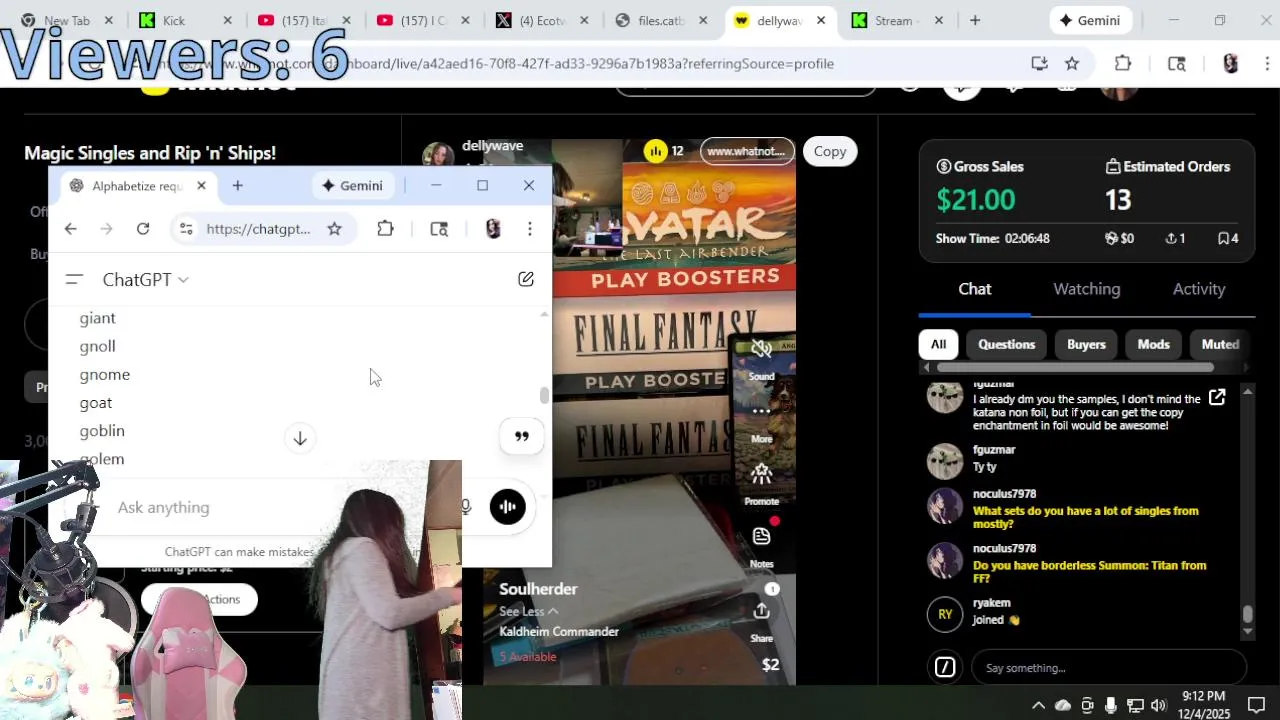The image size is (1280, 720).
Task: Open Chrome menu in ChatGPT window
Action: (x=529, y=229)
